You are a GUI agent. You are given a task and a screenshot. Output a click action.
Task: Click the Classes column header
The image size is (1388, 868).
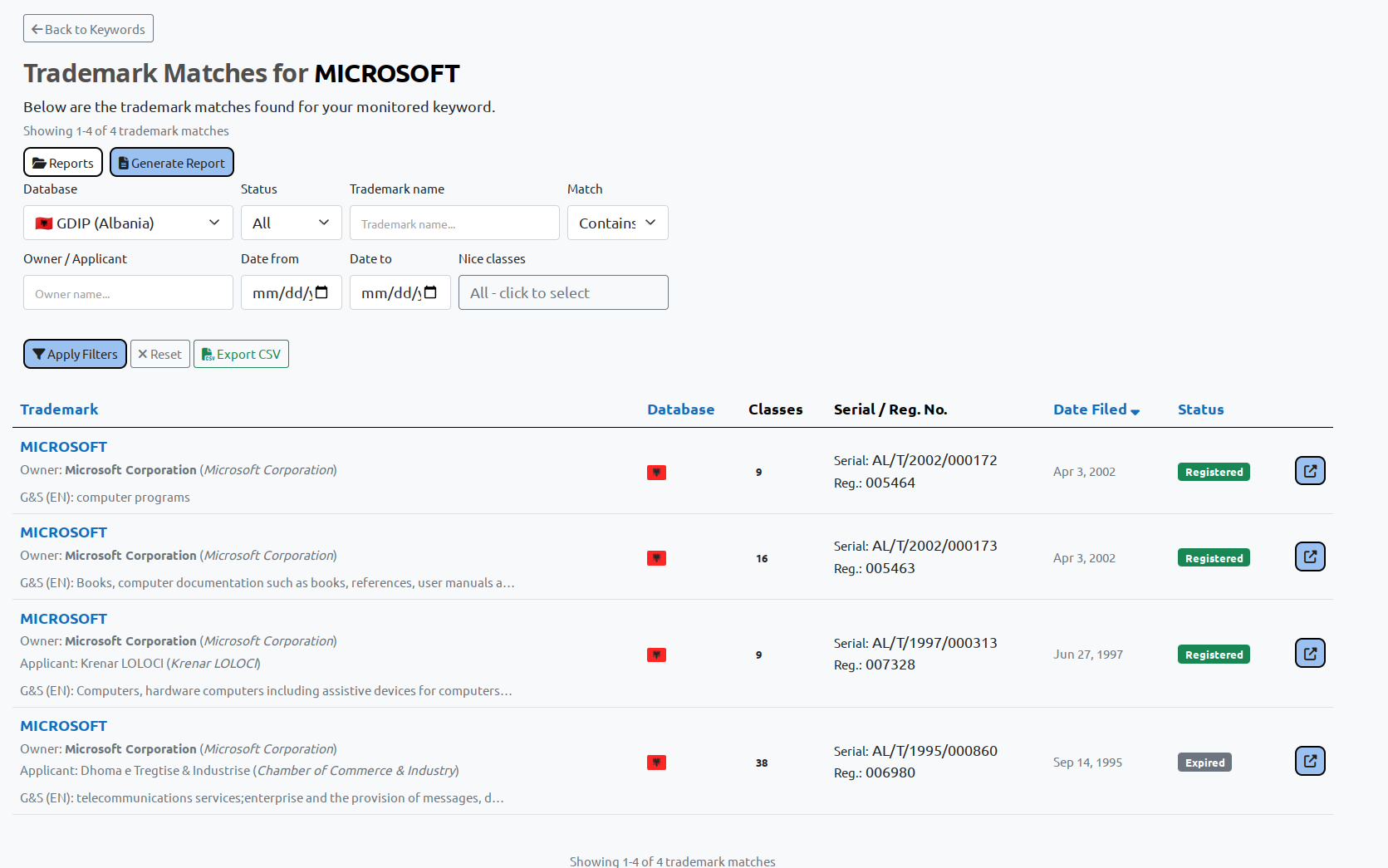point(776,409)
